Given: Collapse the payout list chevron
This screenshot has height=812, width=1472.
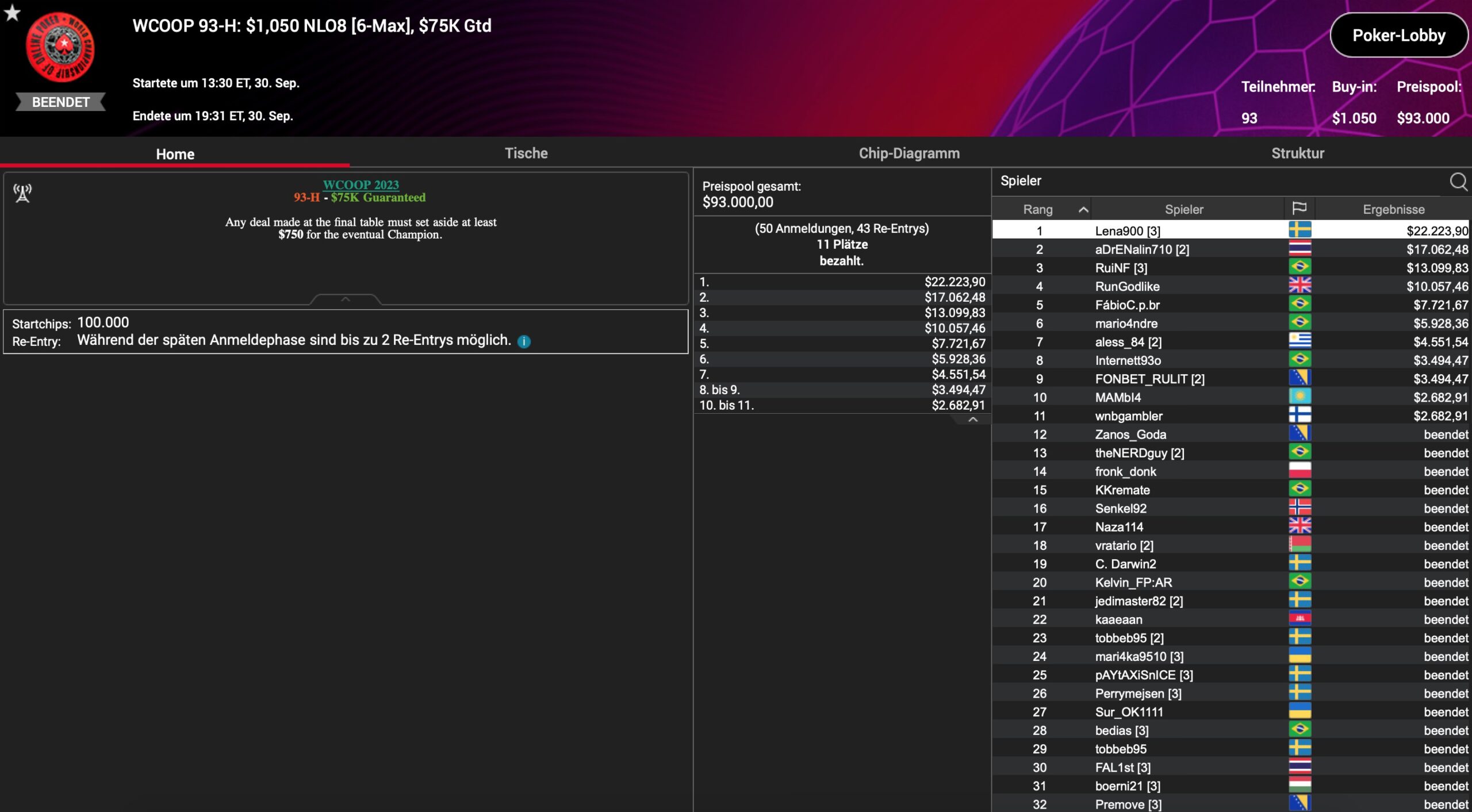Looking at the screenshot, I should pos(972,420).
